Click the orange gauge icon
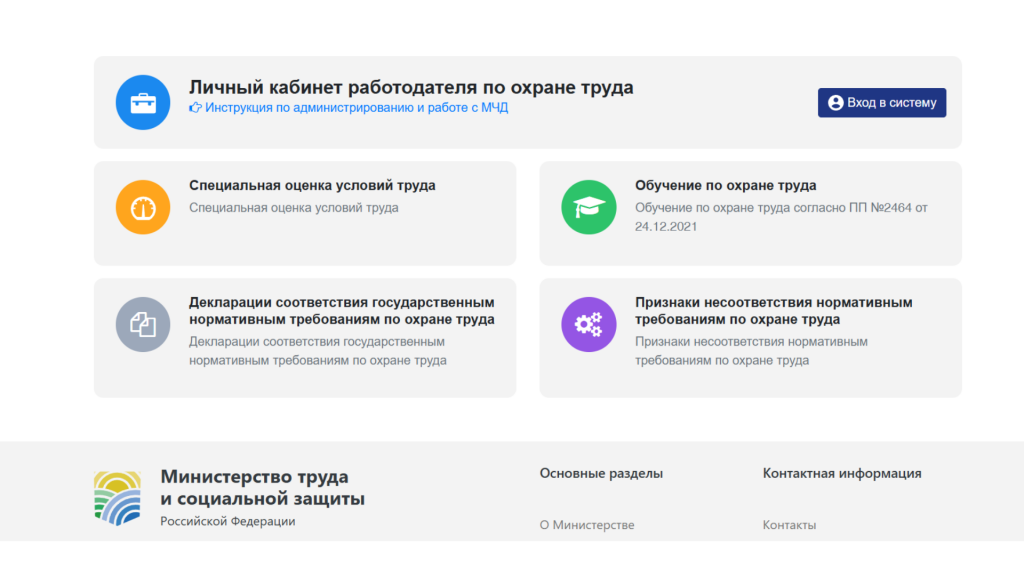 (x=143, y=207)
